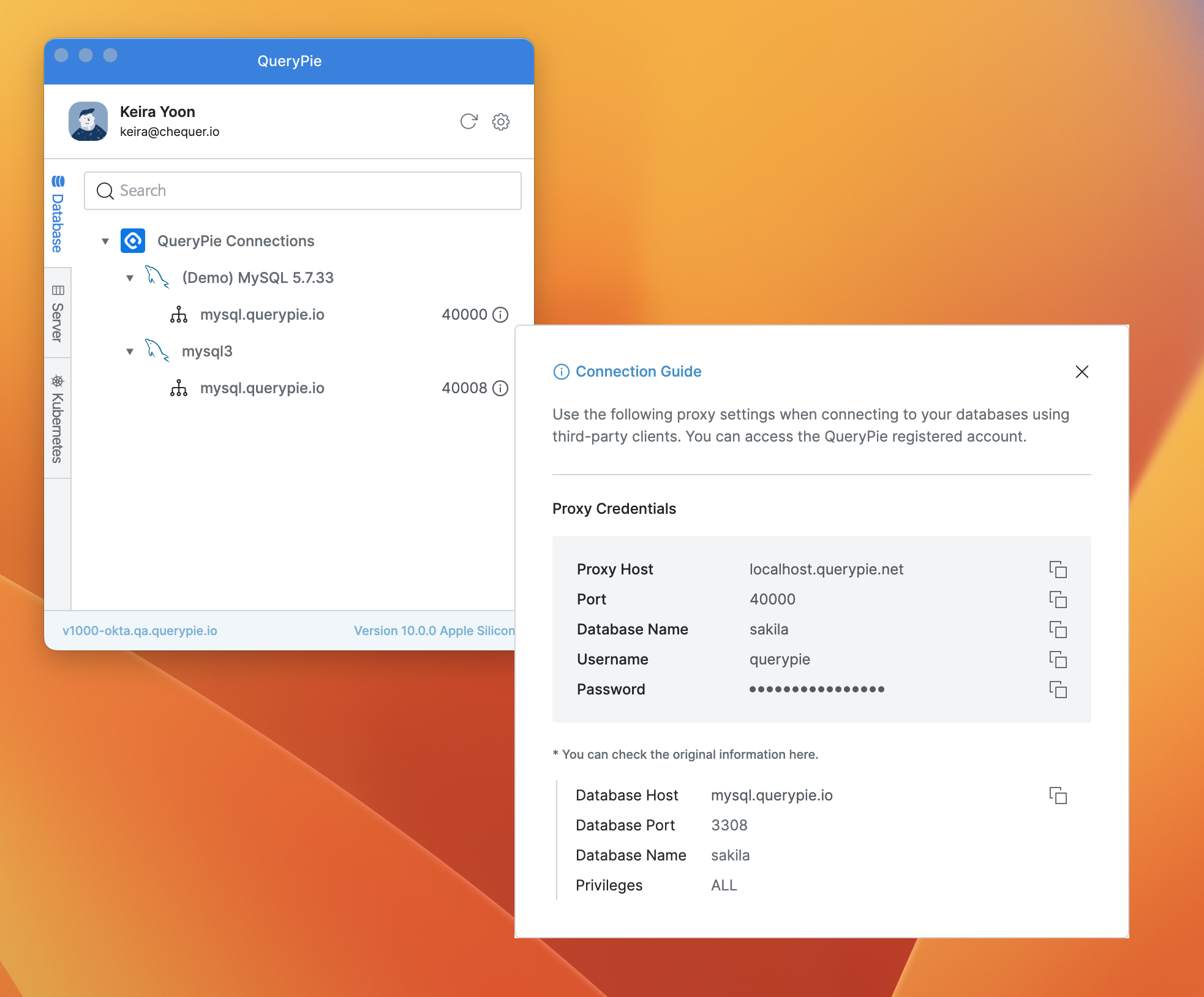
Task: Show info for port 40000 connection
Action: pos(501,315)
